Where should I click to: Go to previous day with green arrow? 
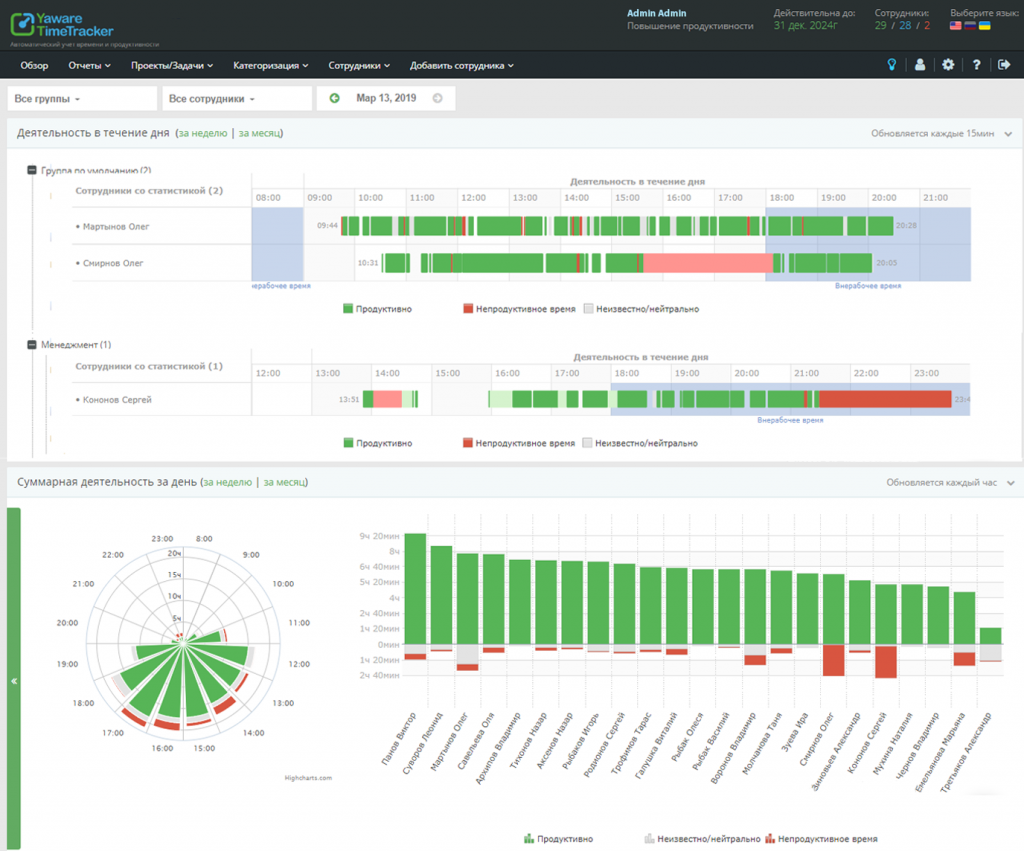pyautogui.click(x=334, y=98)
